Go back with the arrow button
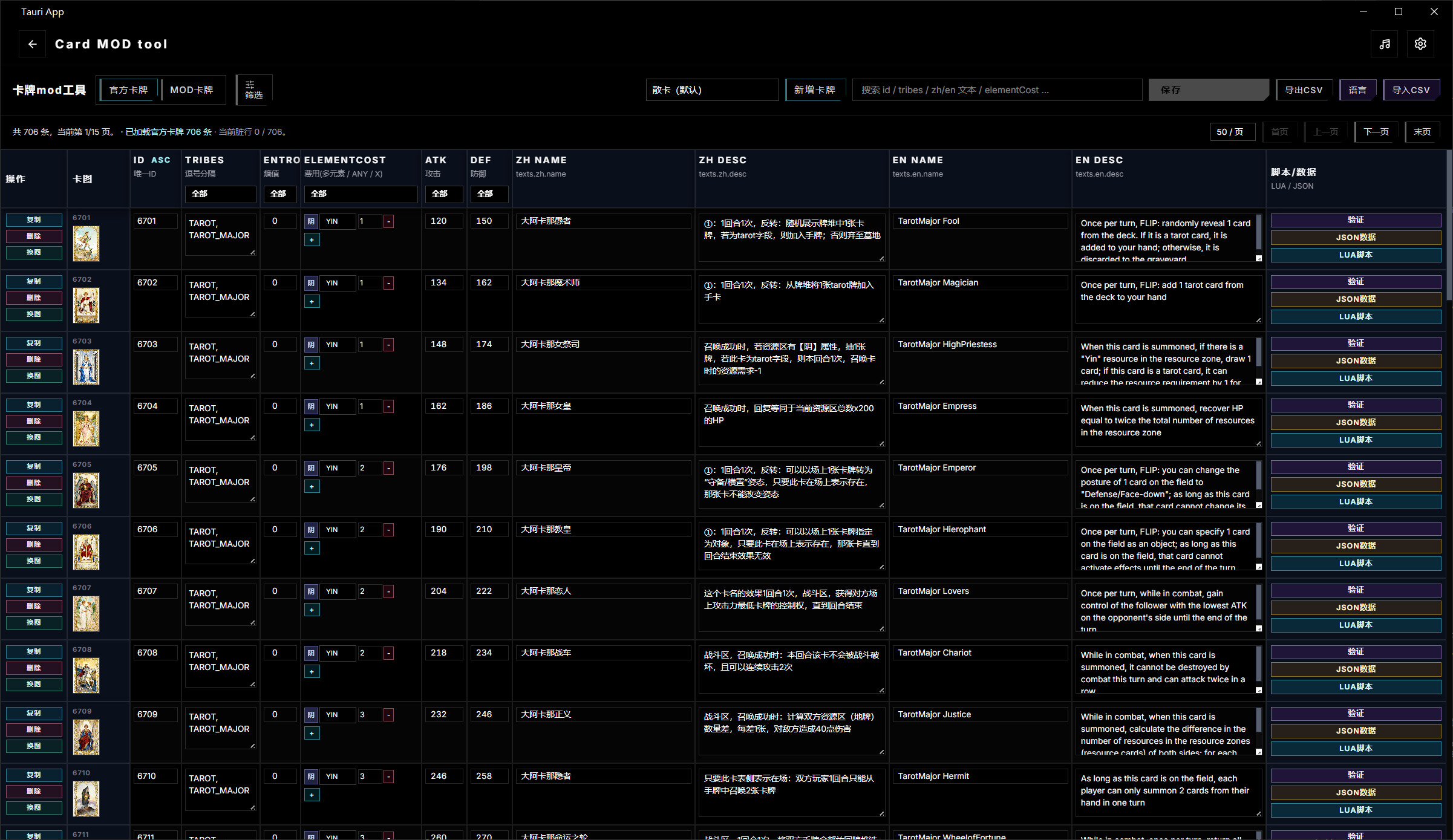 pyautogui.click(x=33, y=44)
